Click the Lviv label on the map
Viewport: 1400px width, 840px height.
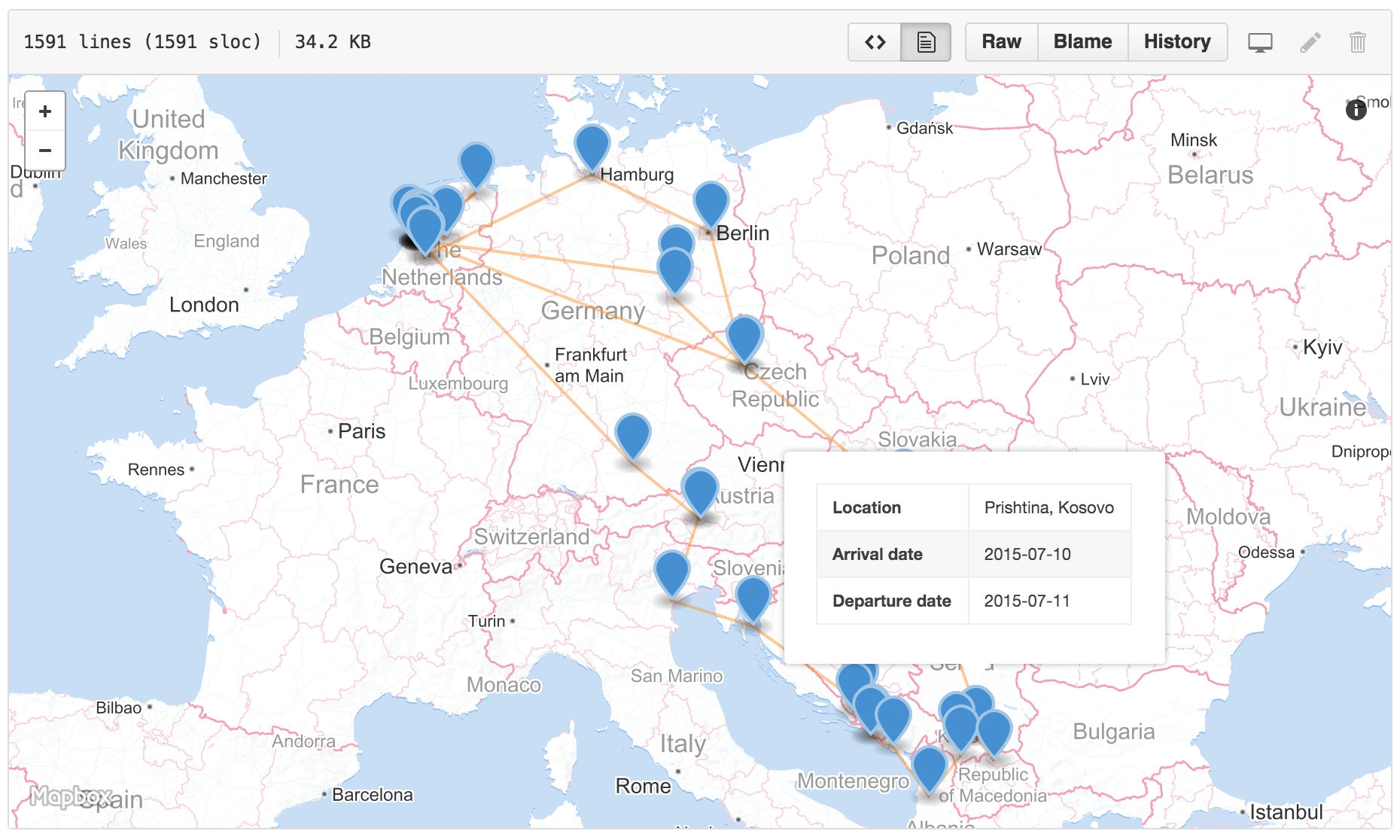pyautogui.click(x=1094, y=379)
